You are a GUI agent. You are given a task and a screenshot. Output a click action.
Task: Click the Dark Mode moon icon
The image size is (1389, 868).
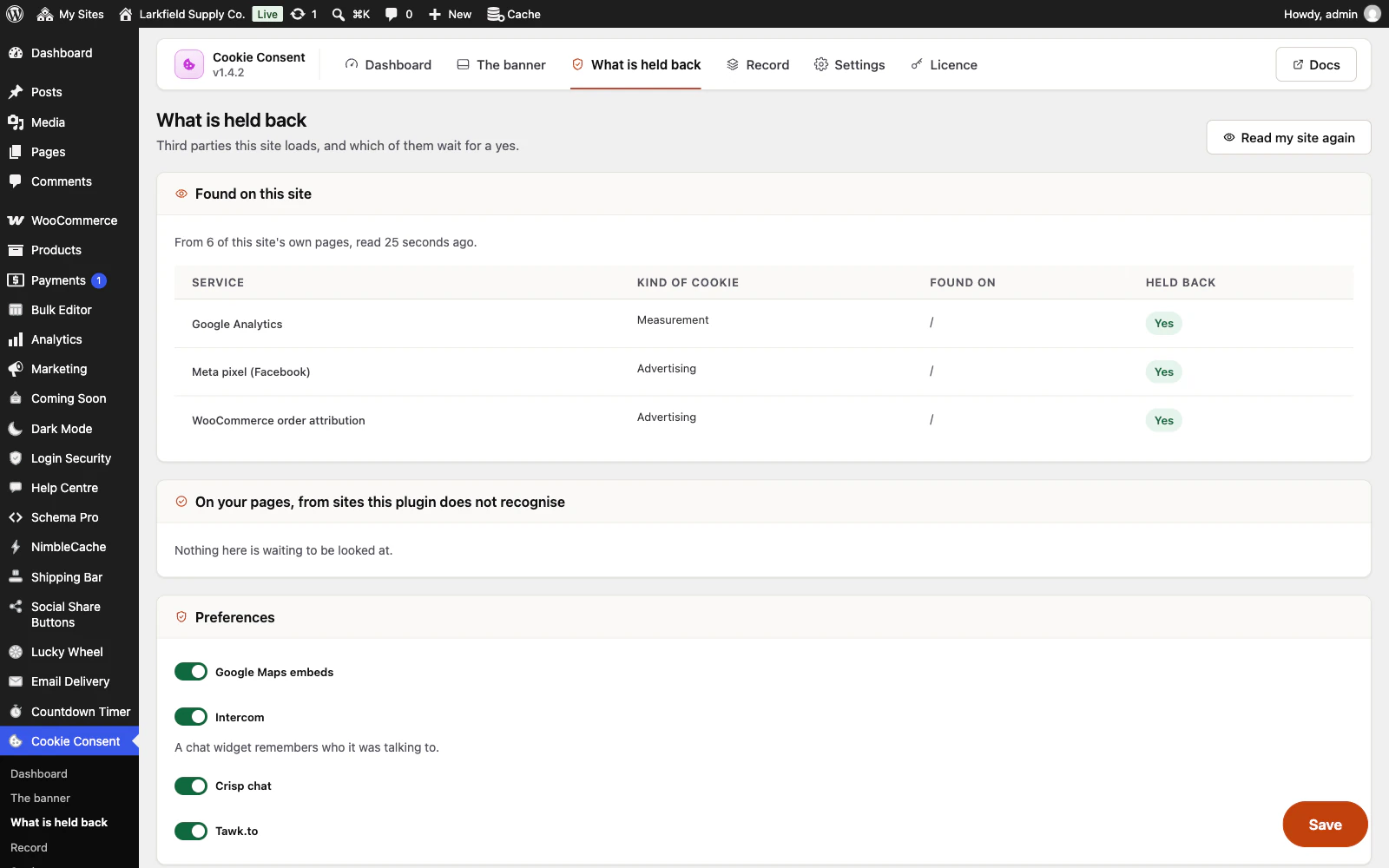[x=16, y=429]
